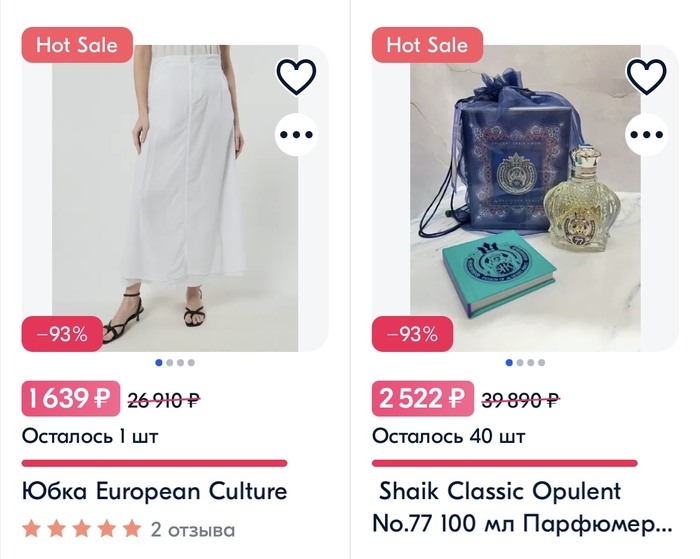
Task: Click the Hot Sale badge on skirt
Action: (x=77, y=45)
